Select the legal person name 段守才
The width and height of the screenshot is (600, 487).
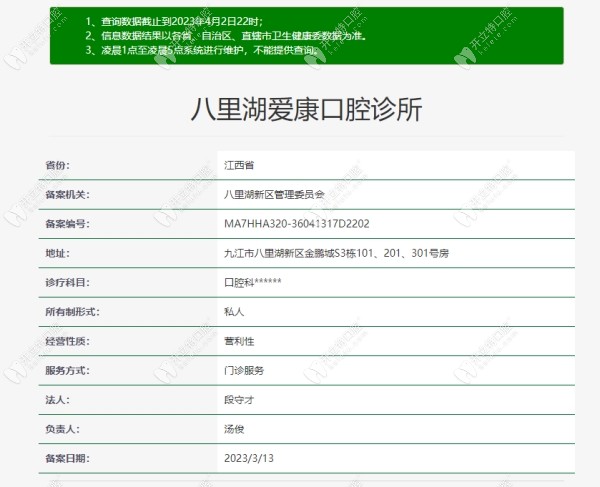(x=239, y=400)
